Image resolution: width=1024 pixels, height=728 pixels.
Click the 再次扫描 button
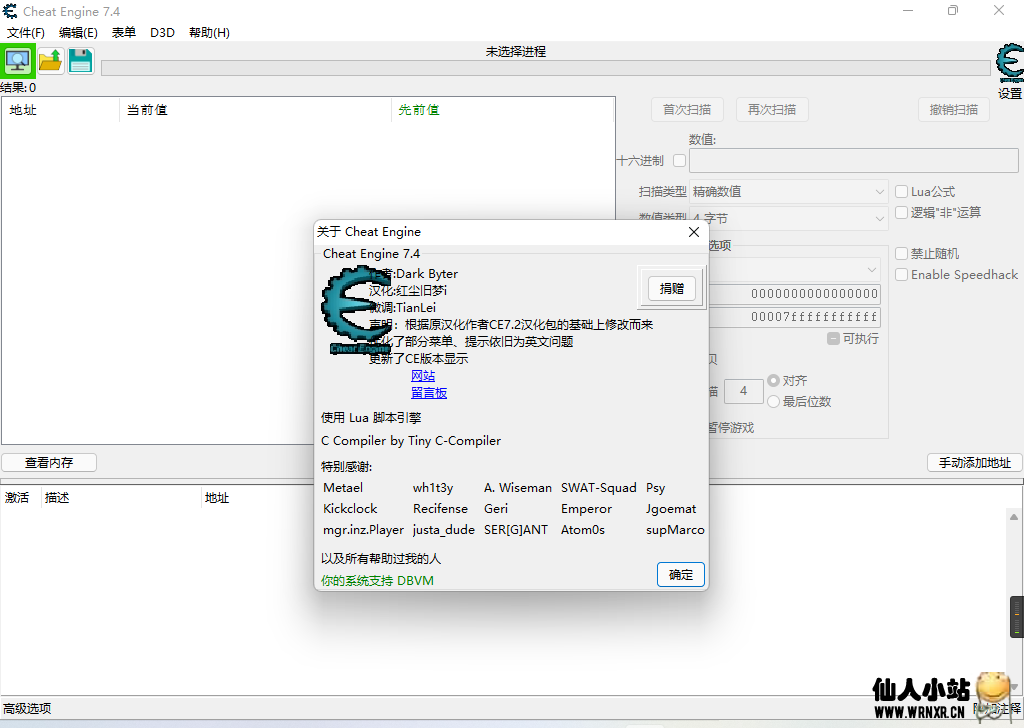[x=772, y=110]
